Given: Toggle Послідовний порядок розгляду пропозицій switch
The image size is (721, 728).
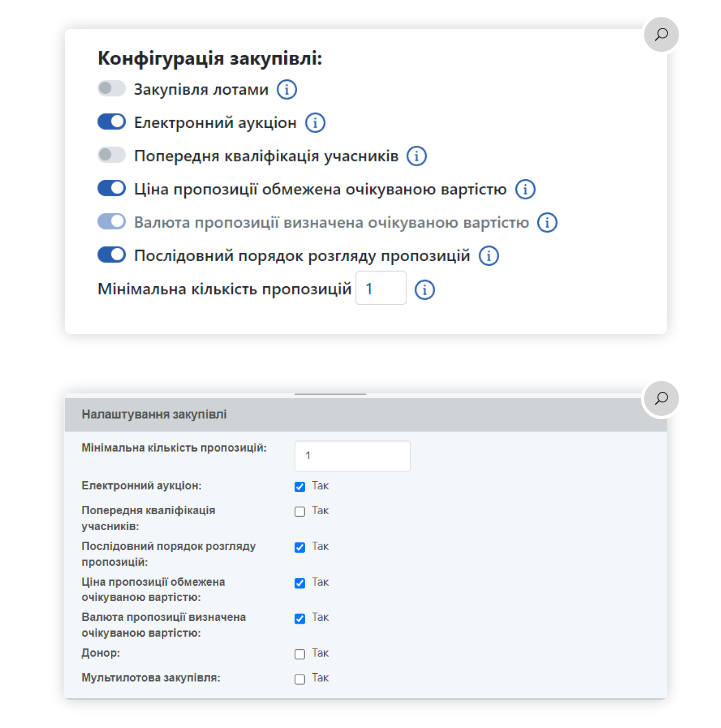Looking at the screenshot, I should pyautogui.click(x=111, y=255).
